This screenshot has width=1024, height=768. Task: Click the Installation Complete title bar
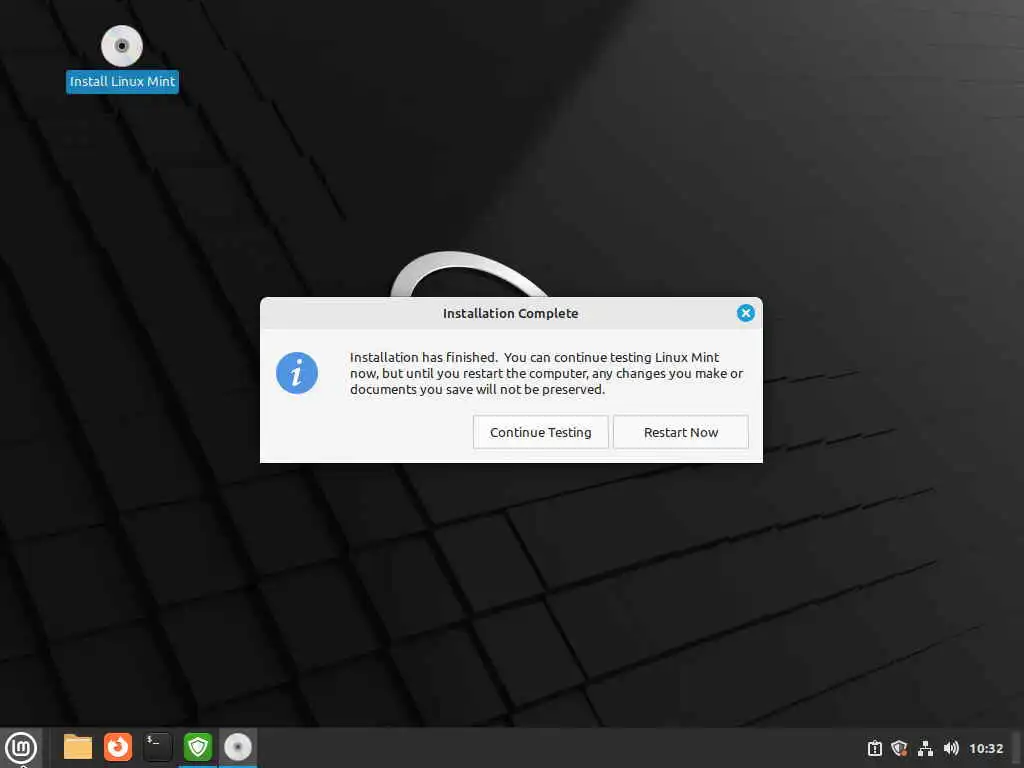511,313
